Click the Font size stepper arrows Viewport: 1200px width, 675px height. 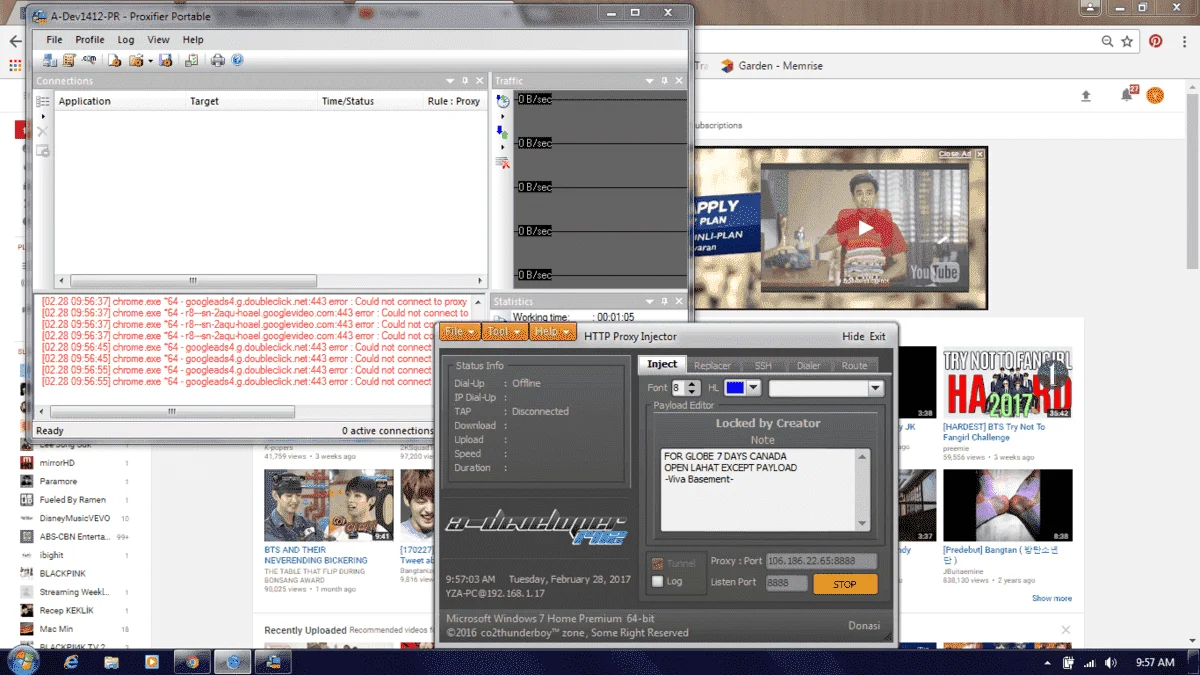pyautogui.click(x=692, y=388)
